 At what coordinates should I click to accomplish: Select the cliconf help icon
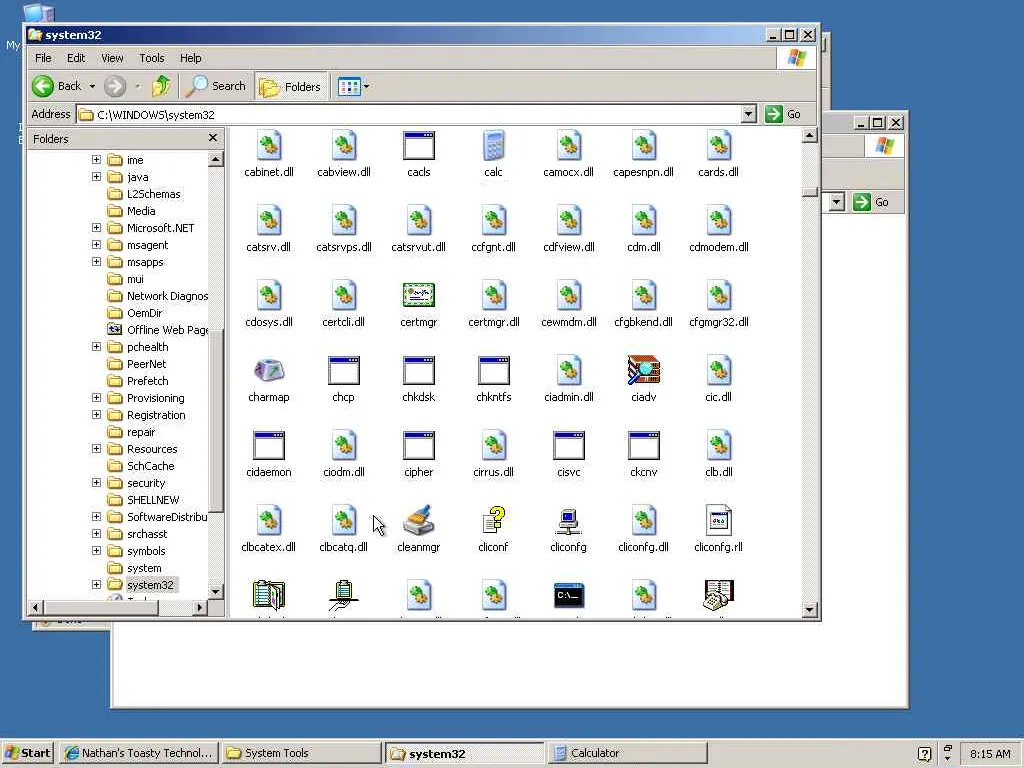[493, 520]
